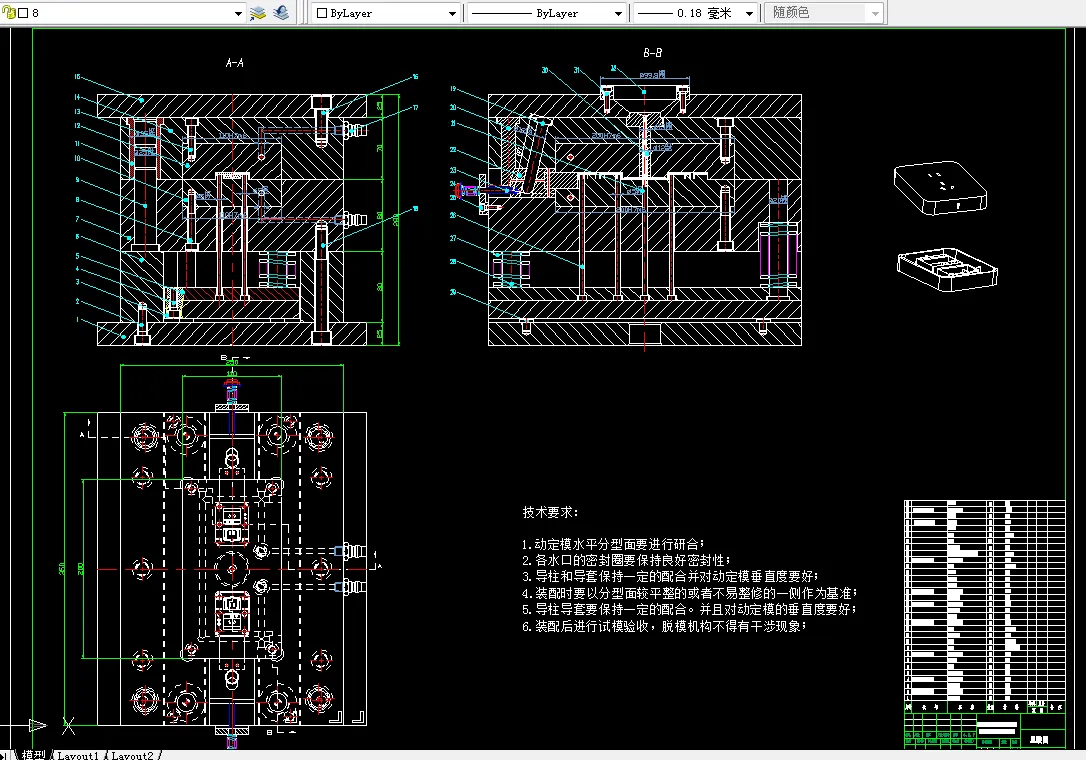Open the color control ByLayer dropdown

(x=452, y=13)
